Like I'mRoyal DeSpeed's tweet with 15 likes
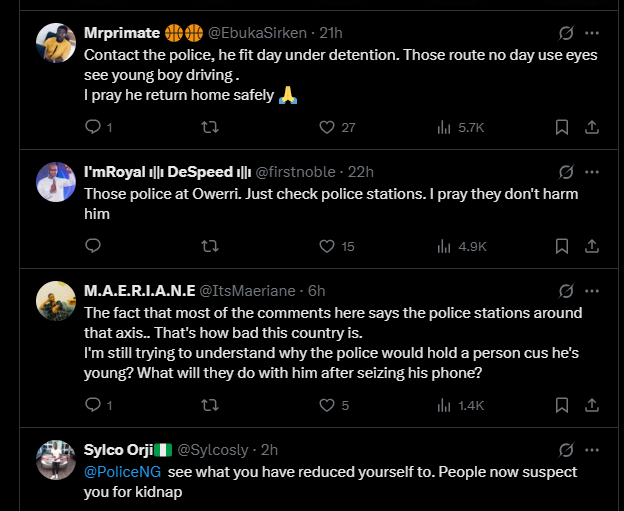624x511 pixels. [x=326, y=246]
